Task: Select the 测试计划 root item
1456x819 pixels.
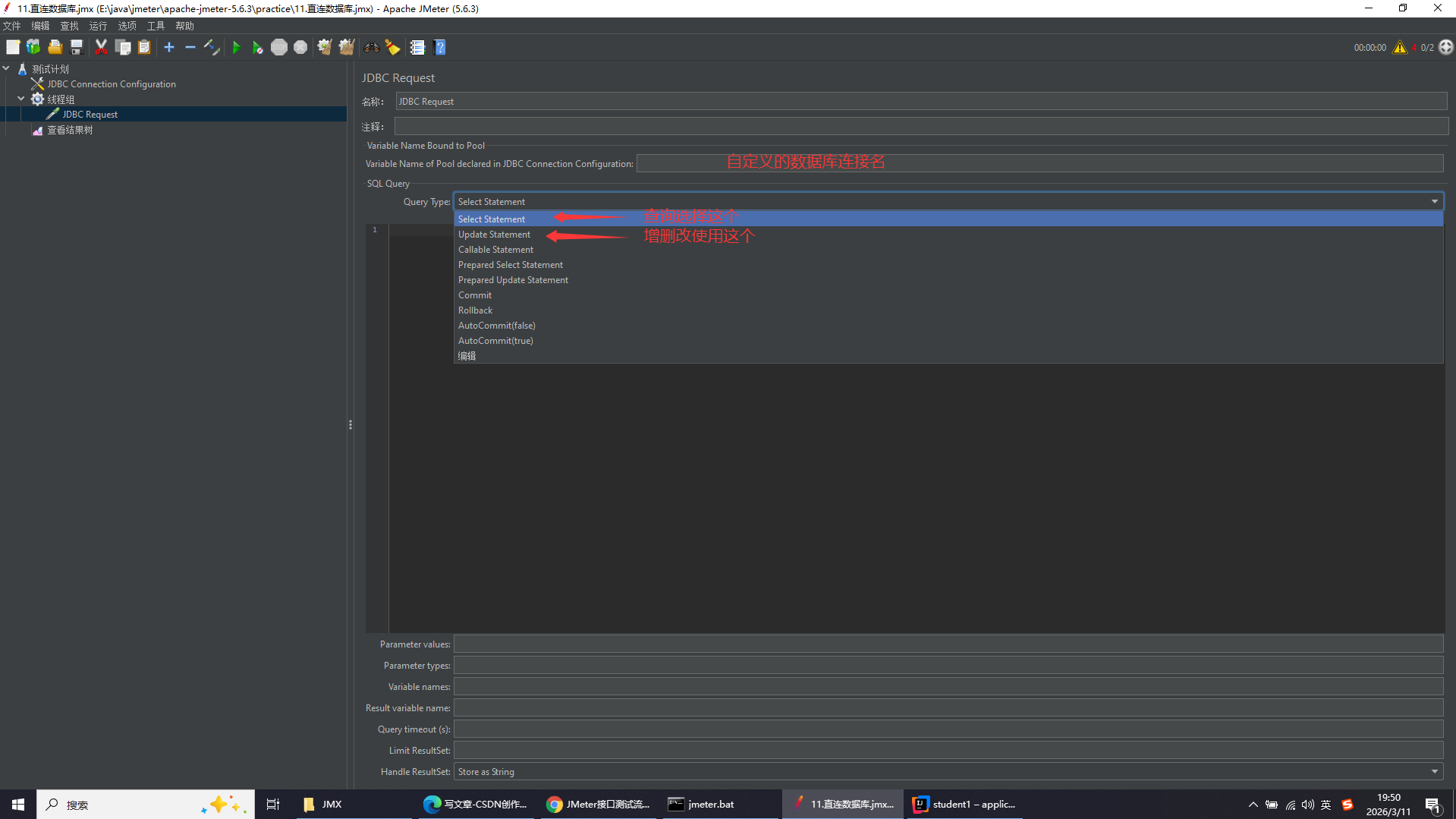Action: tap(50, 69)
